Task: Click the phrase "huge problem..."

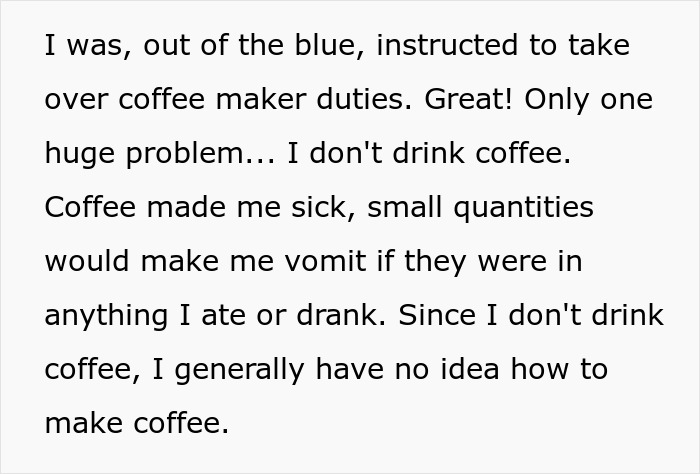Action: coord(160,155)
